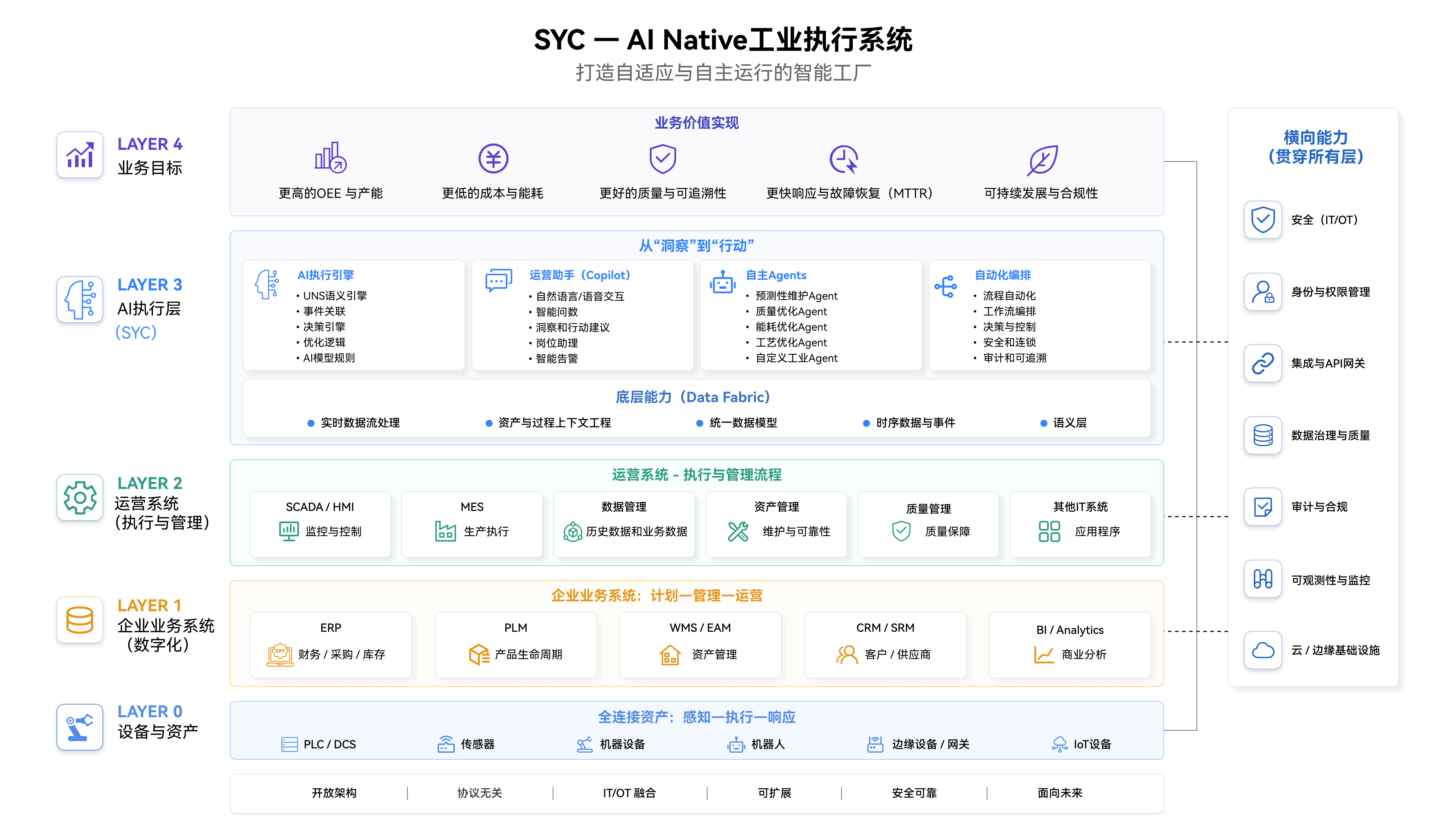The height and width of the screenshot is (836, 1456).
Task: Select the IT/OT 融合 item in bottom bar
Action: coord(629,793)
